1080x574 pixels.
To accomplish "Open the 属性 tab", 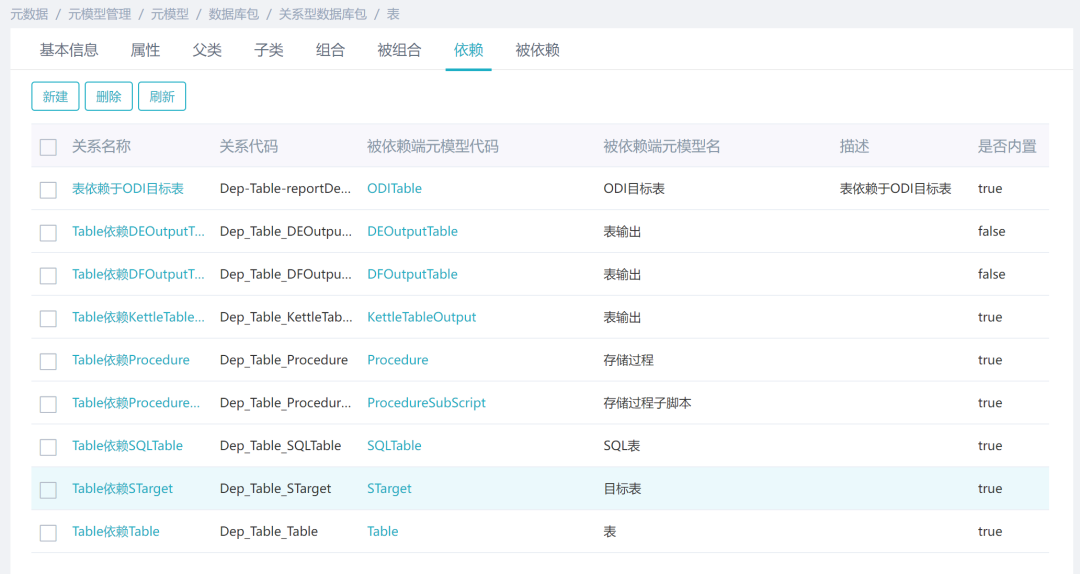I will coord(145,50).
